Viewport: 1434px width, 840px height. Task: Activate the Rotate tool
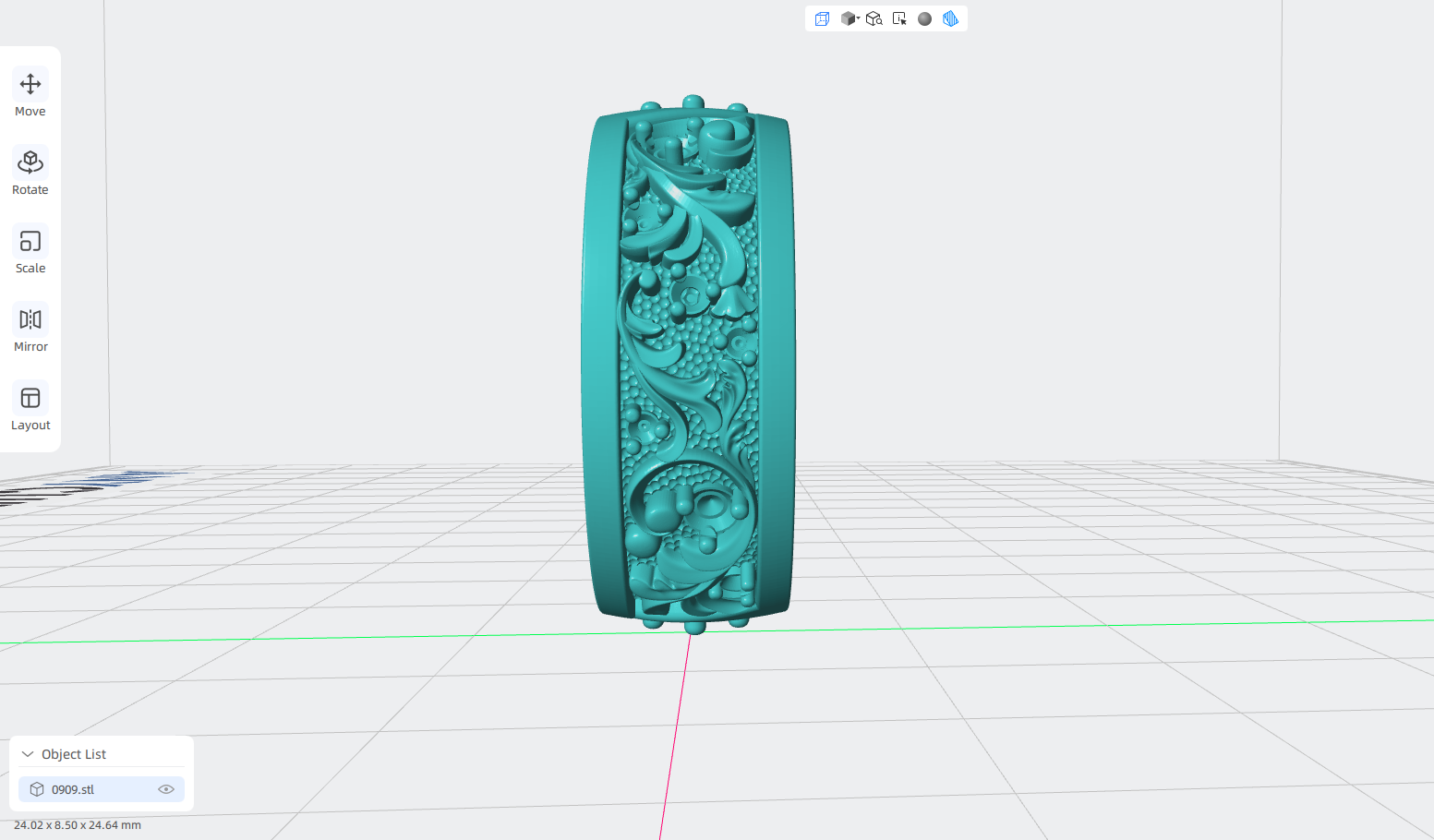(30, 173)
